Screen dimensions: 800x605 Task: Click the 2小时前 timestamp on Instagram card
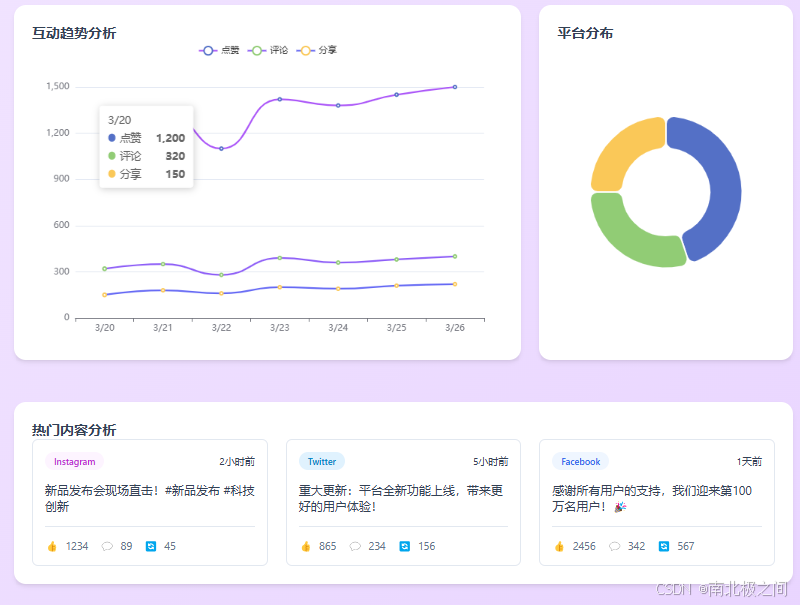[x=237, y=462]
